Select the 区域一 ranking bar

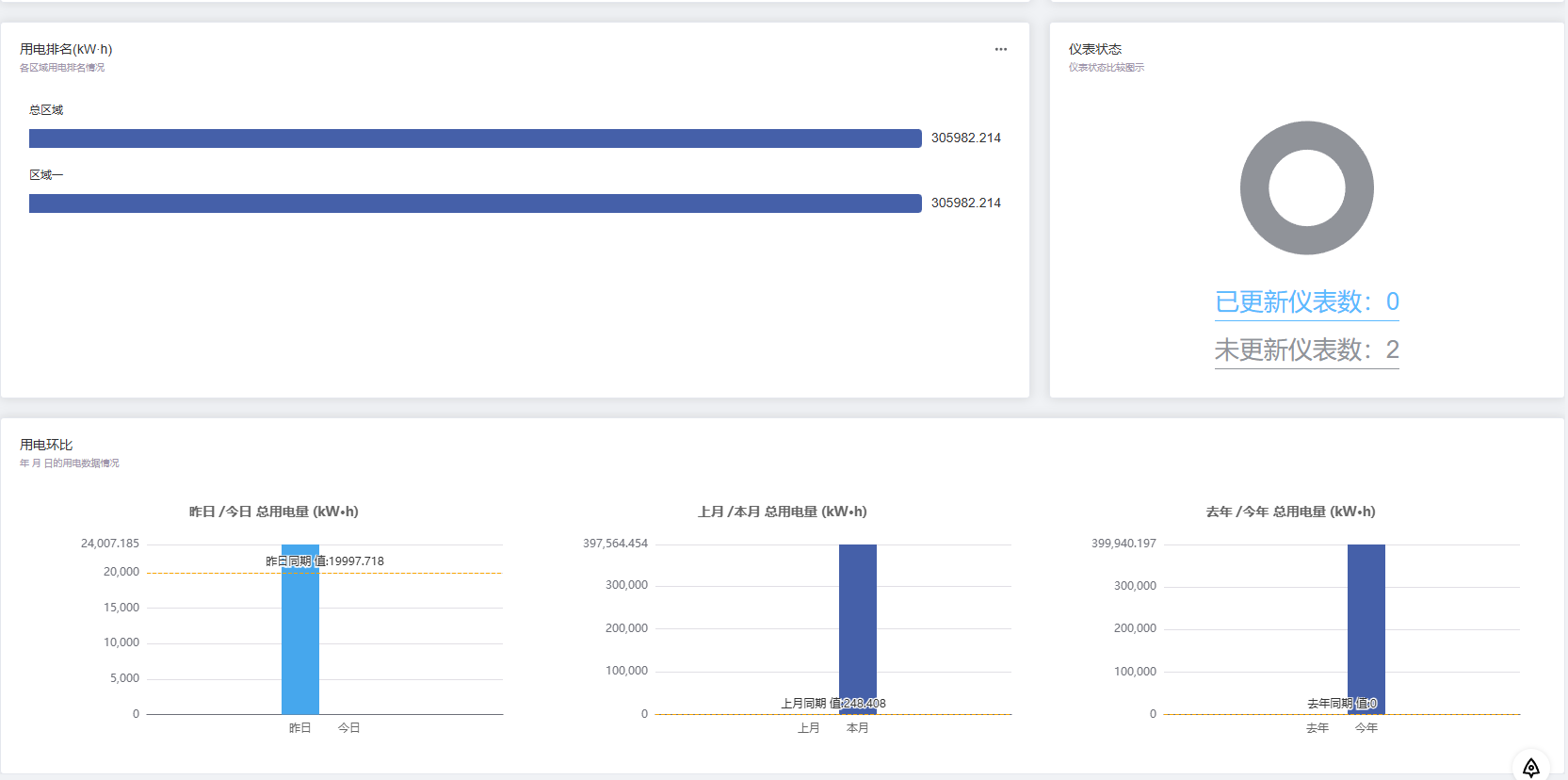pos(476,203)
